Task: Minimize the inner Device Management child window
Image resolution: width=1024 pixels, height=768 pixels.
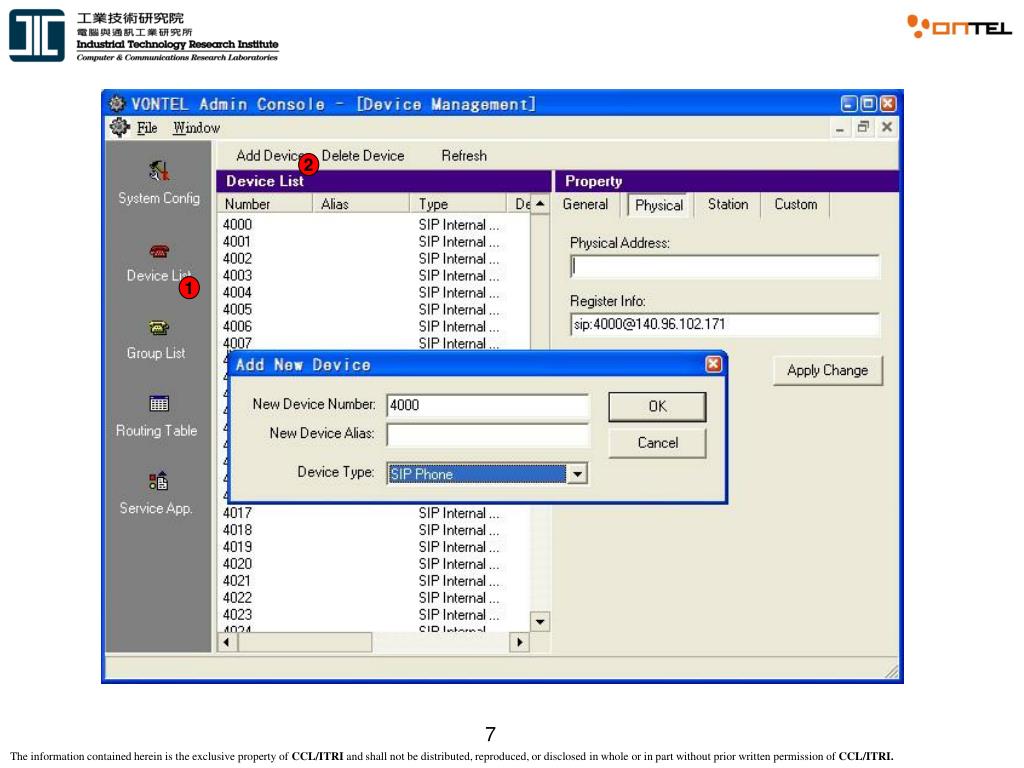Action: (x=840, y=129)
